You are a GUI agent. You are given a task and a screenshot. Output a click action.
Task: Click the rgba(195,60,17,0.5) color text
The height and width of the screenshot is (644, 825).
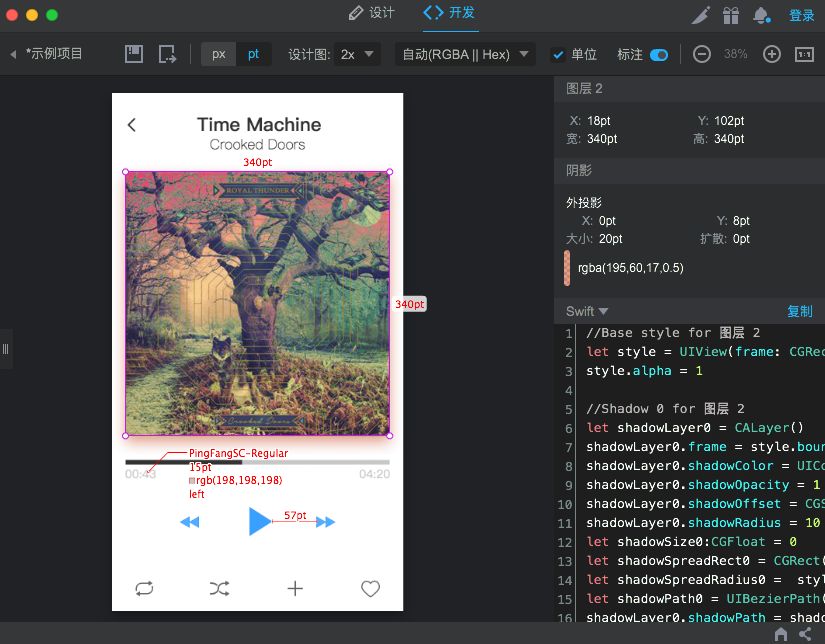630,268
